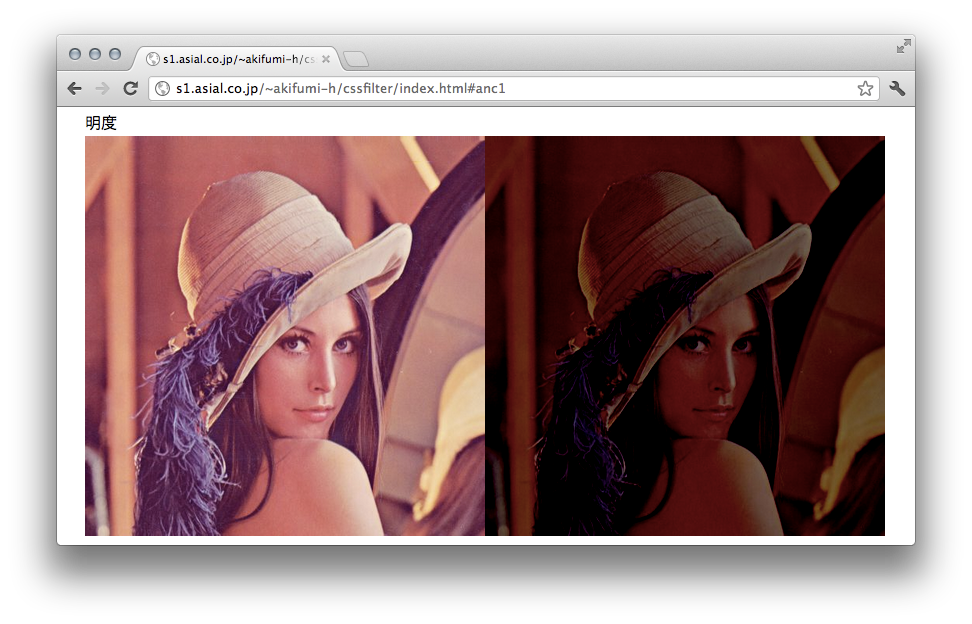Open the Chrome wrench menu

point(897,88)
